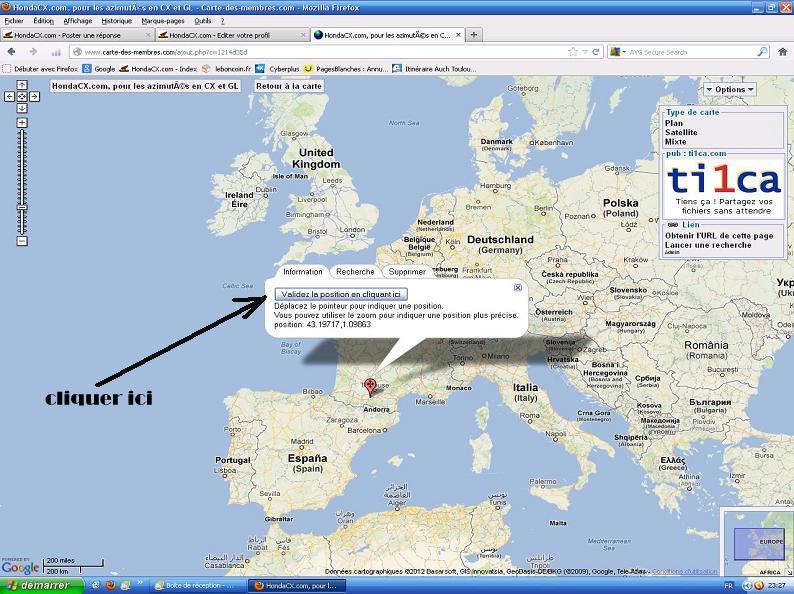Close the 'Editer votre profil' tab
The image size is (794, 594).
click(x=303, y=35)
